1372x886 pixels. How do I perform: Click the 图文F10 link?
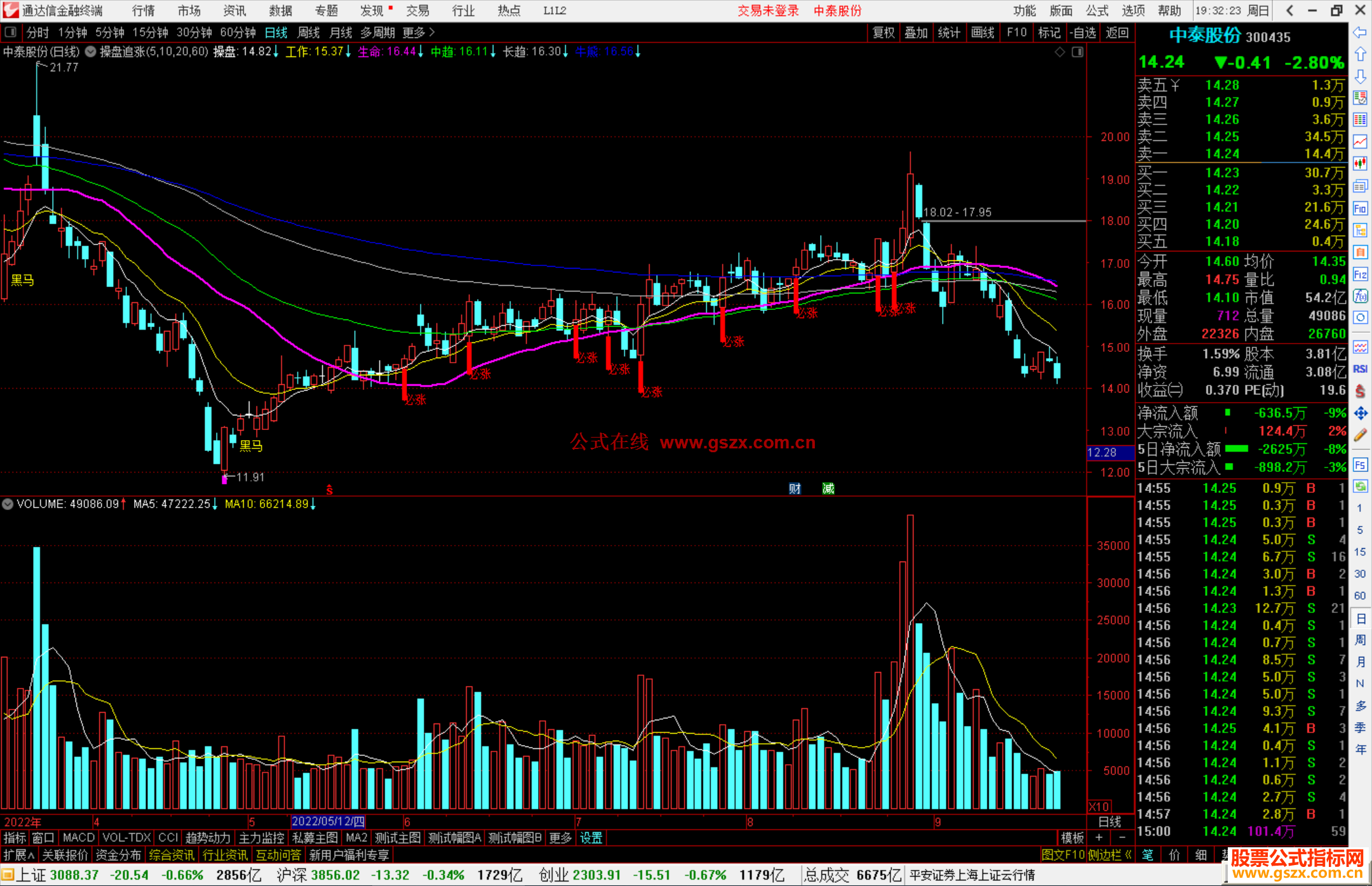tap(1063, 855)
